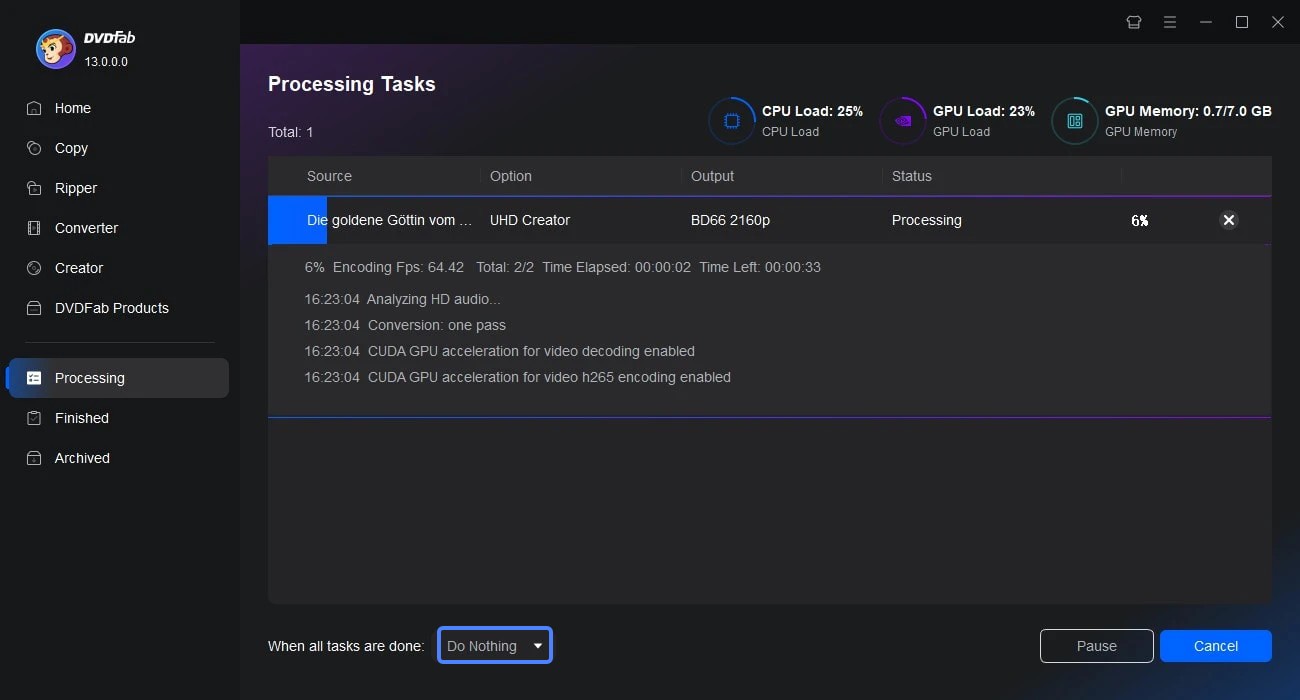This screenshot has width=1300, height=700.
Task: Open the Creator module
Action: click(x=76, y=268)
